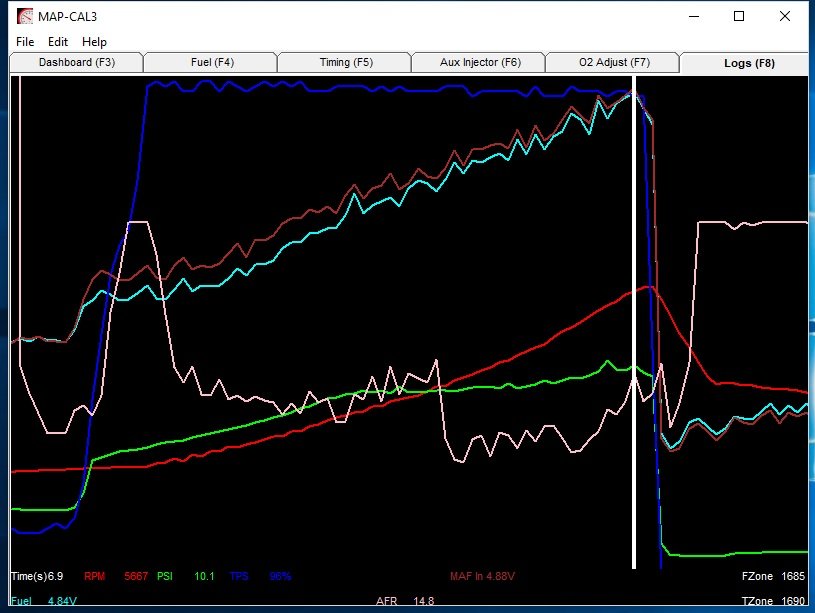
Task: Switch to the Aux Injector (F6) tab
Action: click(x=480, y=62)
